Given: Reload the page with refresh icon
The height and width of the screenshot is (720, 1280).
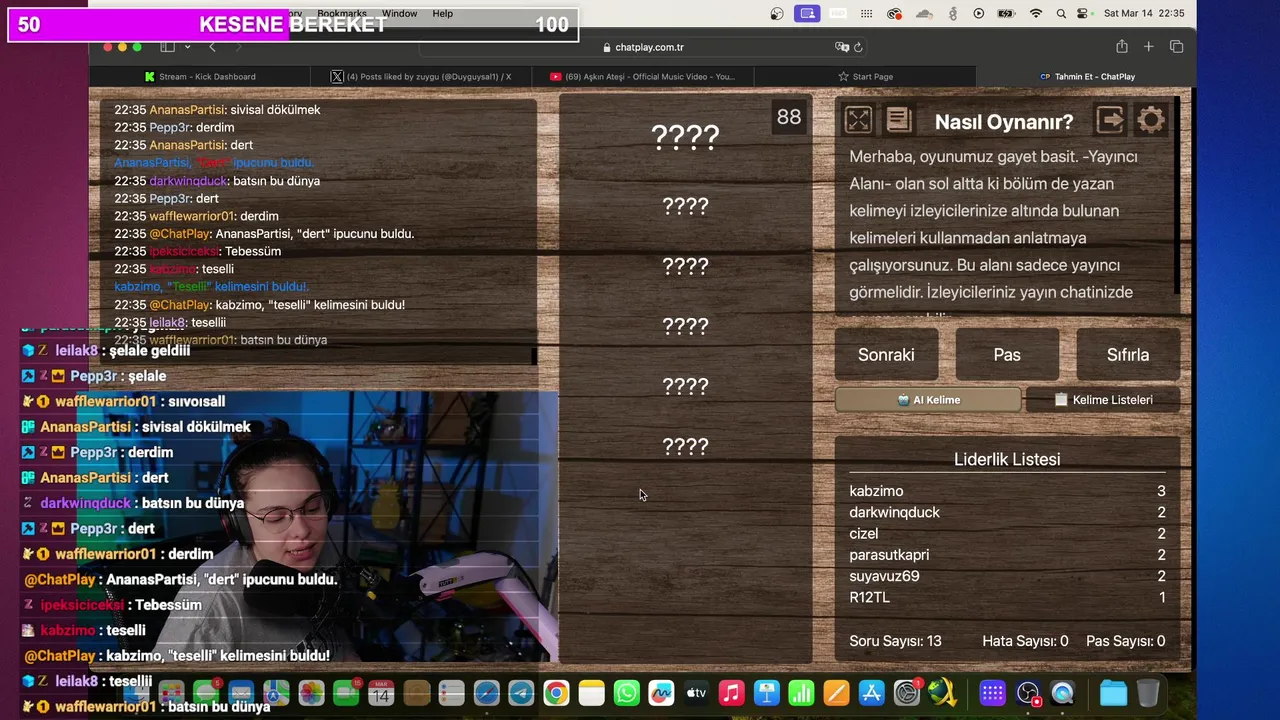Looking at the screenshot, I should point(858,47).
